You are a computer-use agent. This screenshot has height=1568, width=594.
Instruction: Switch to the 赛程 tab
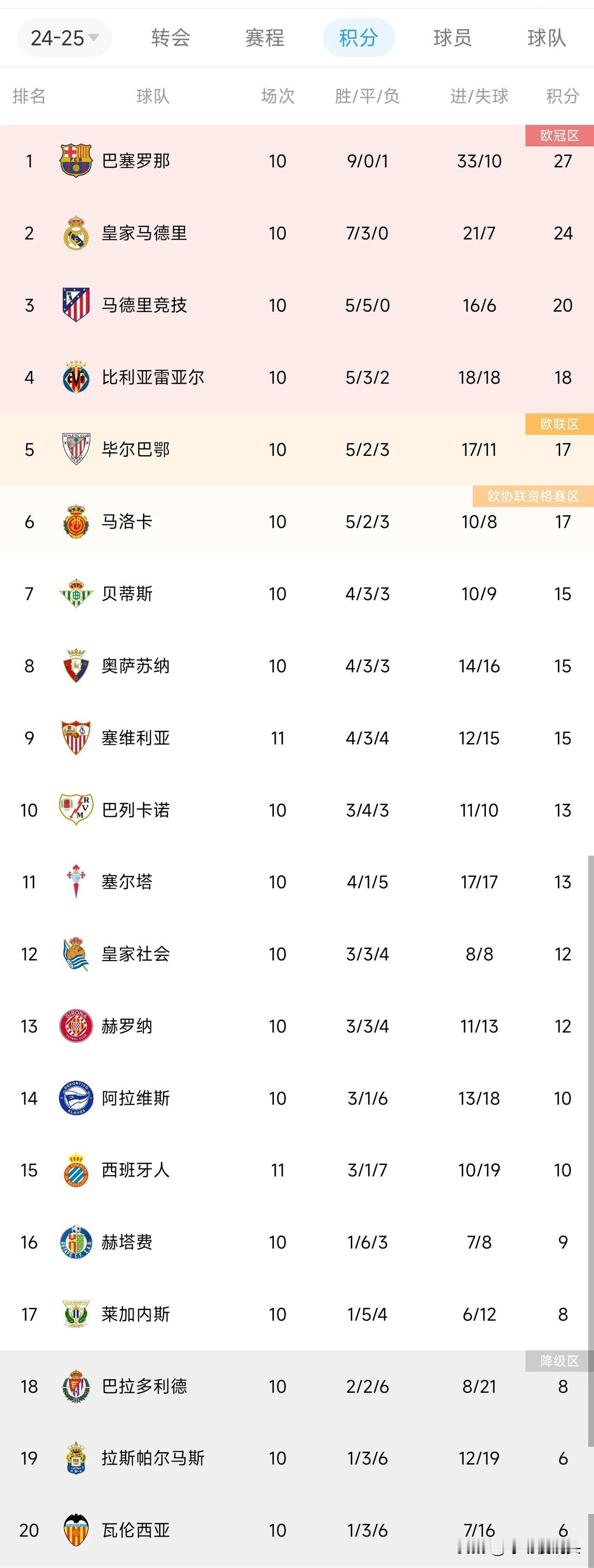click(265, 38)
